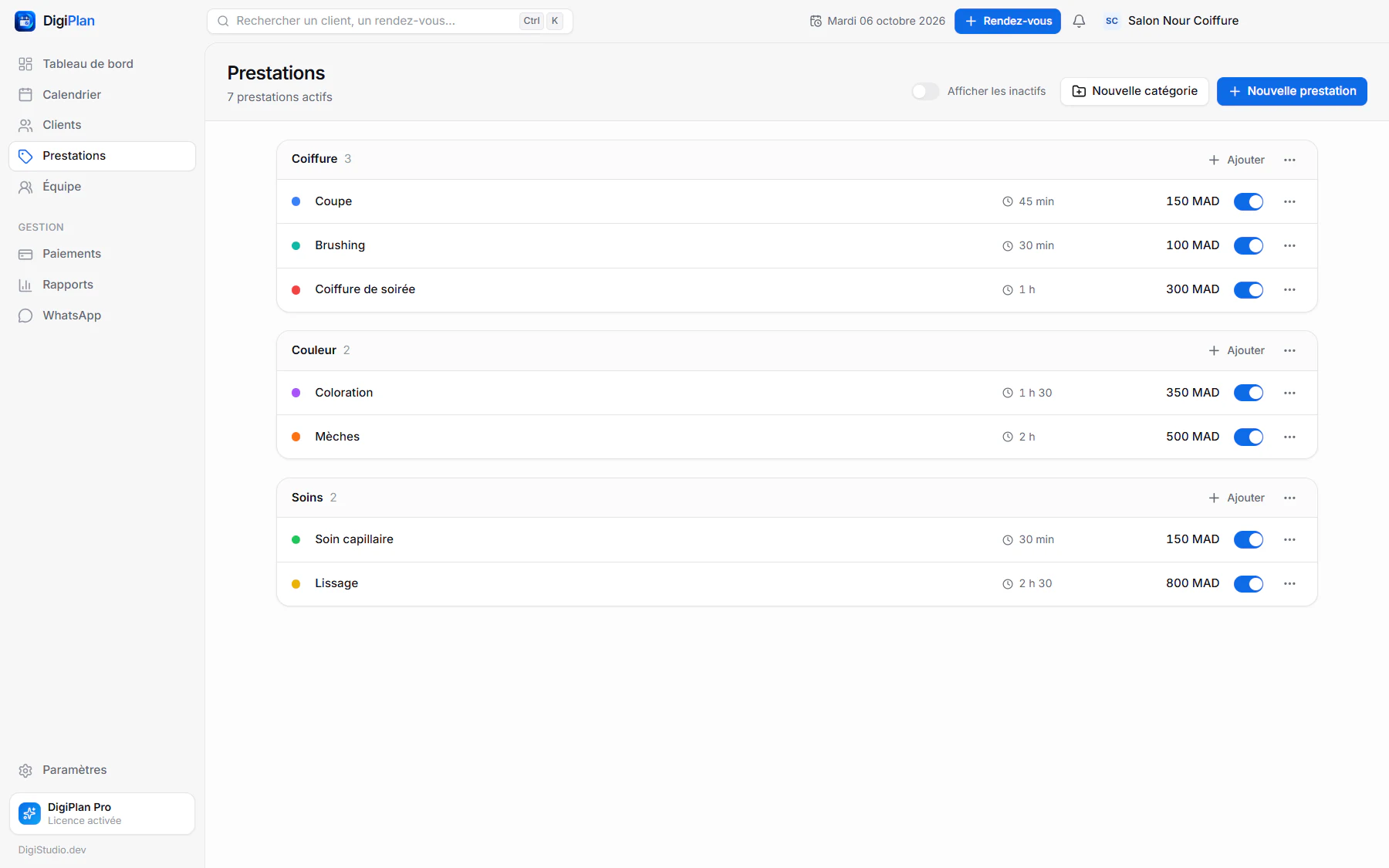Image resolution: width=1389 pixels, height=868 pixels.
Task: Turn off the Lissage toggle
Action: click(1249, 583)
